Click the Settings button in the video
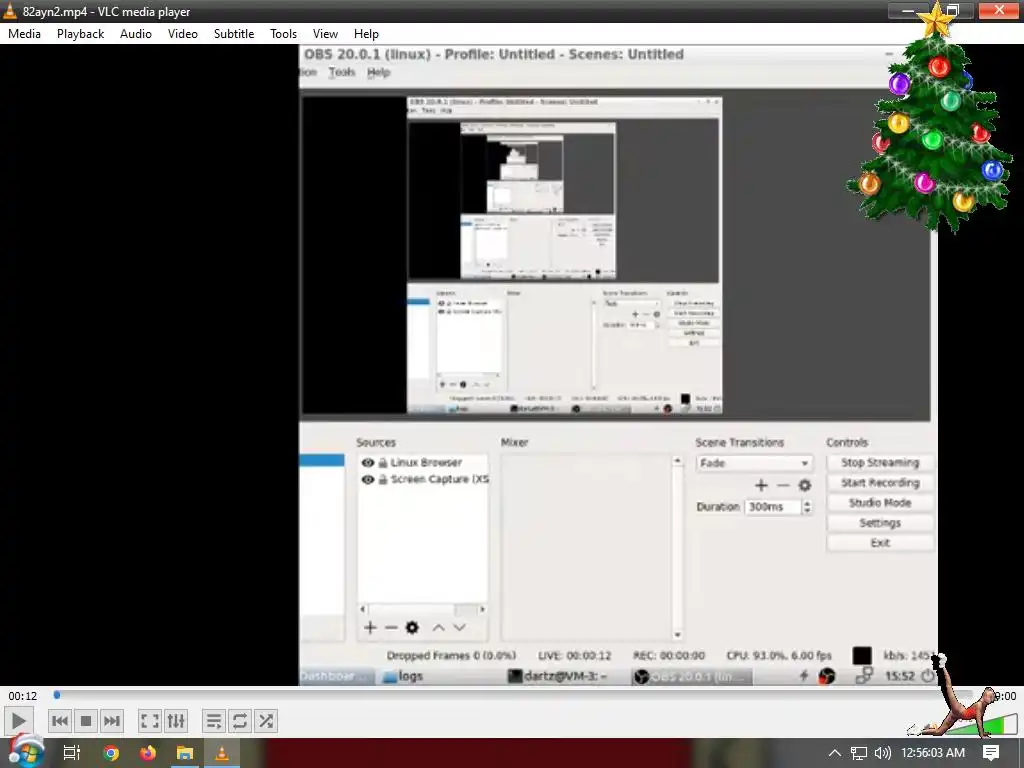The width and height of the screenshot is (1024, 768). (880, 523)
